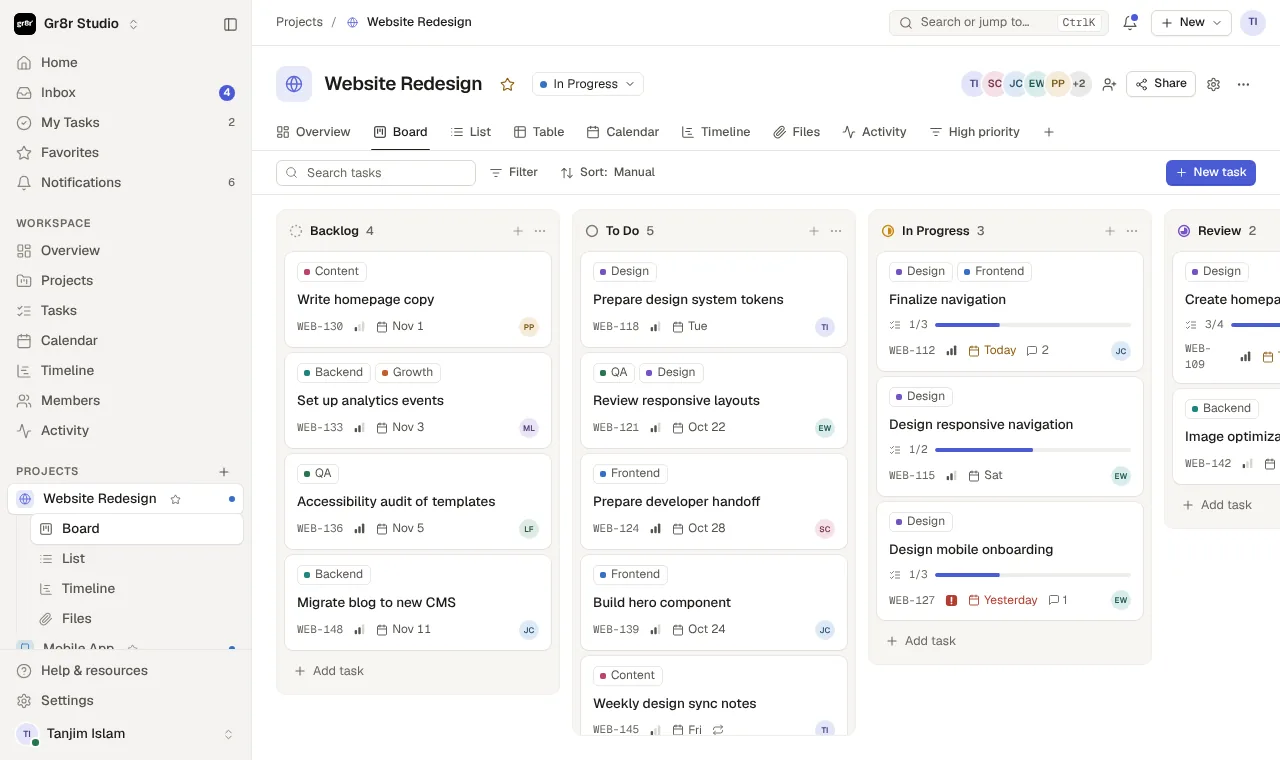Focus the Search tasks field

(x=376, y=173)
